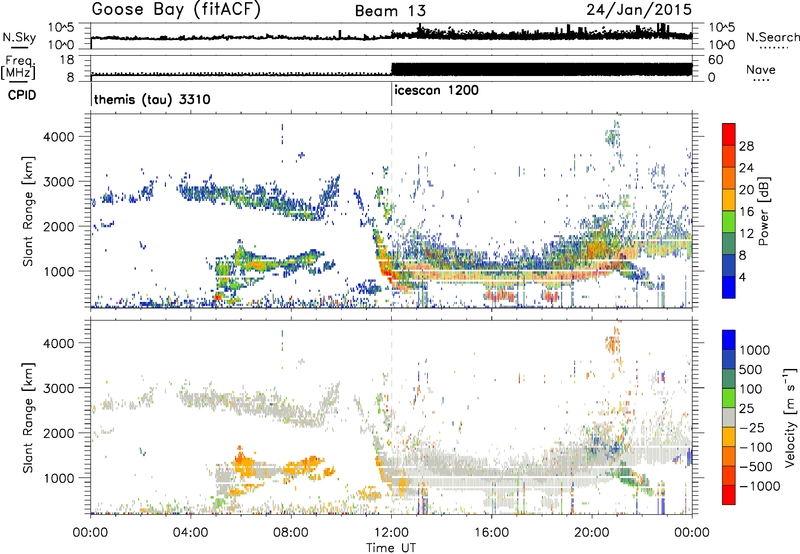The height and width of the screenshot is (554, 800).
Task: Click the "04:00" time axis tick label
Action: tap(190, 533)
